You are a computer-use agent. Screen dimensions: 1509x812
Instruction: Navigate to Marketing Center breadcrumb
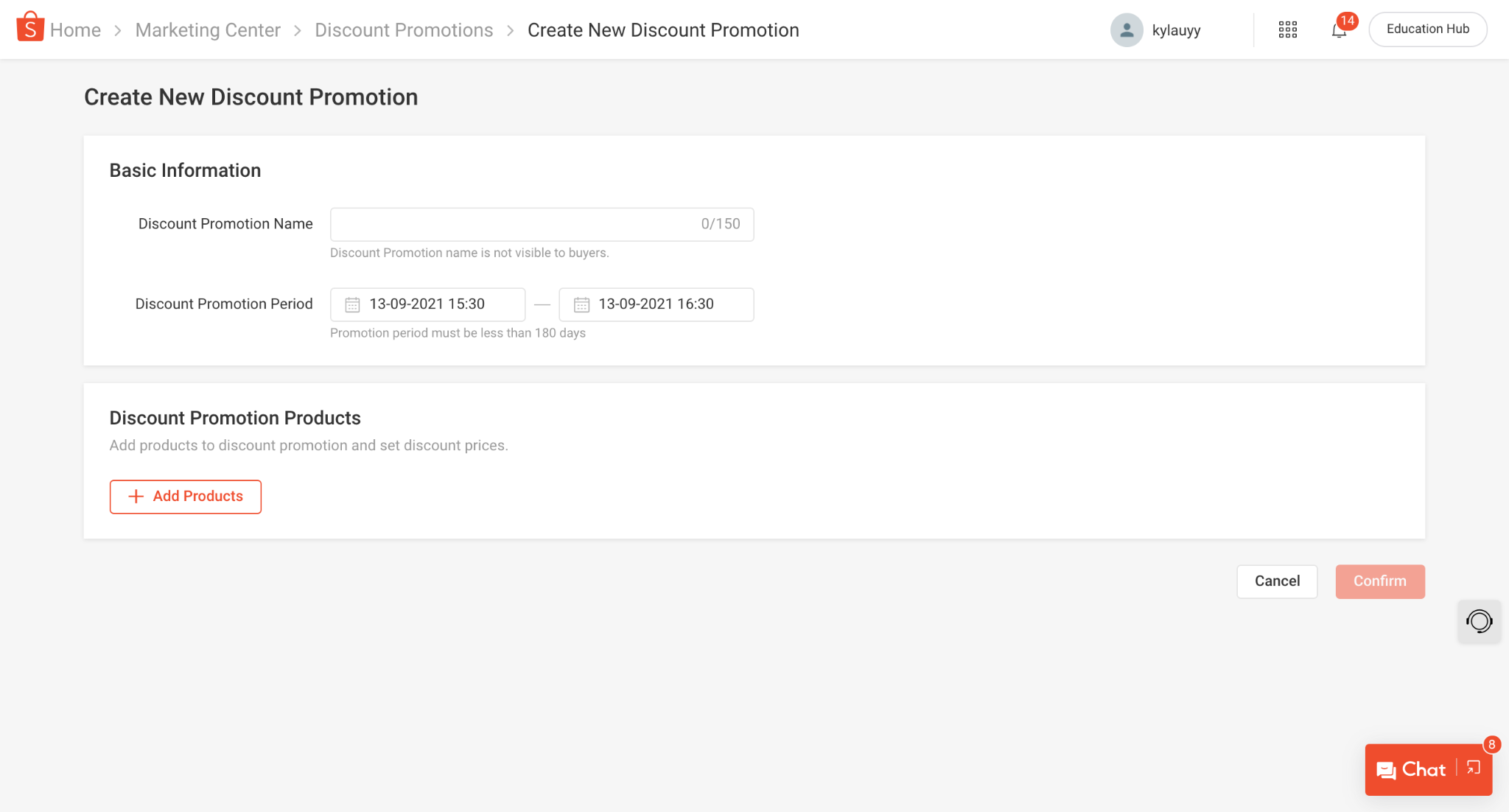coord(208,30)
